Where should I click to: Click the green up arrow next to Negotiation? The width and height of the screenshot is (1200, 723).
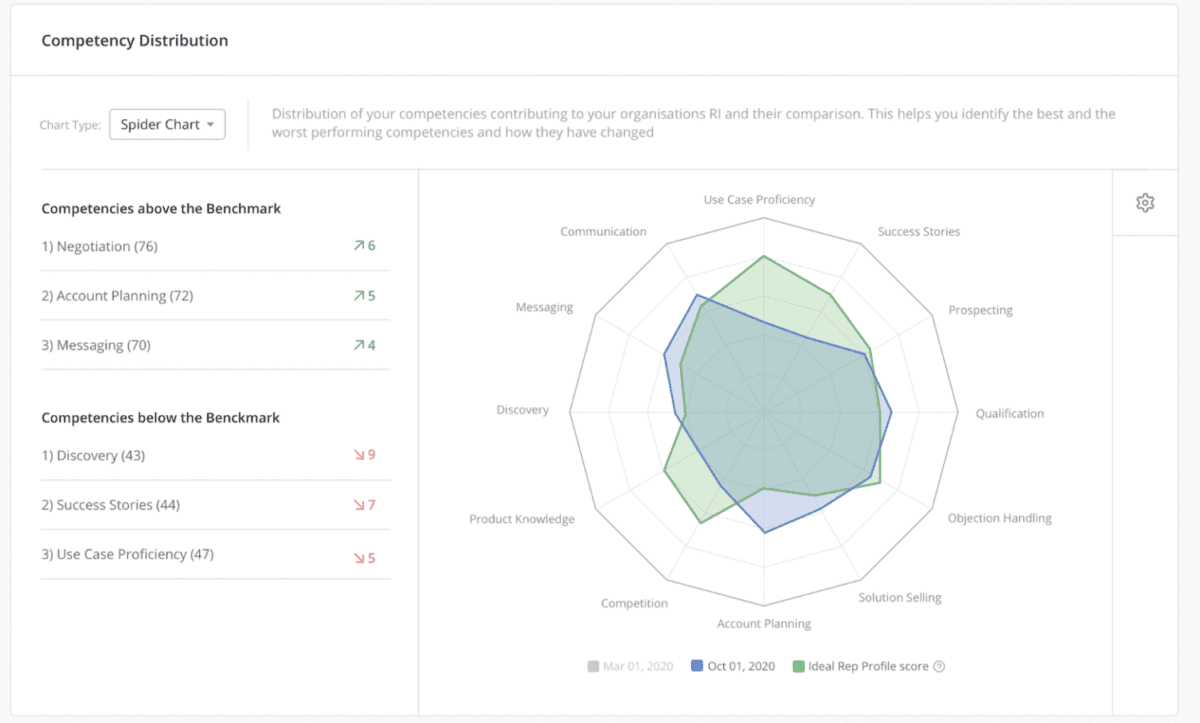pos(362,246)
